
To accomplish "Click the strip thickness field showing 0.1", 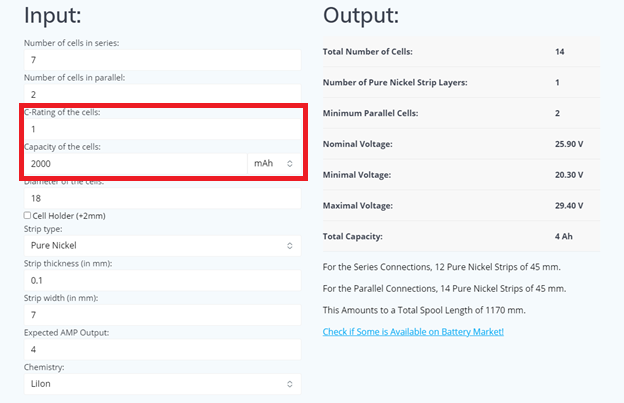I will click(x=161, y=280).
